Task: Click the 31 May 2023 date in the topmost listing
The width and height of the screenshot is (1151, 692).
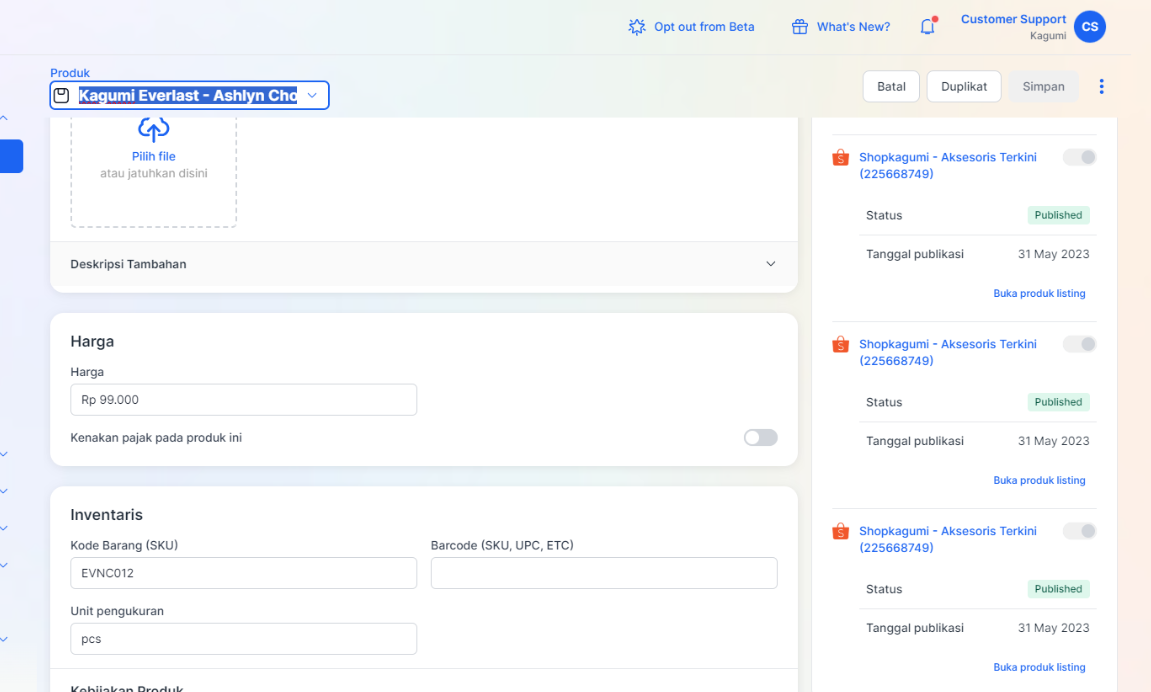Action: 1053,254
